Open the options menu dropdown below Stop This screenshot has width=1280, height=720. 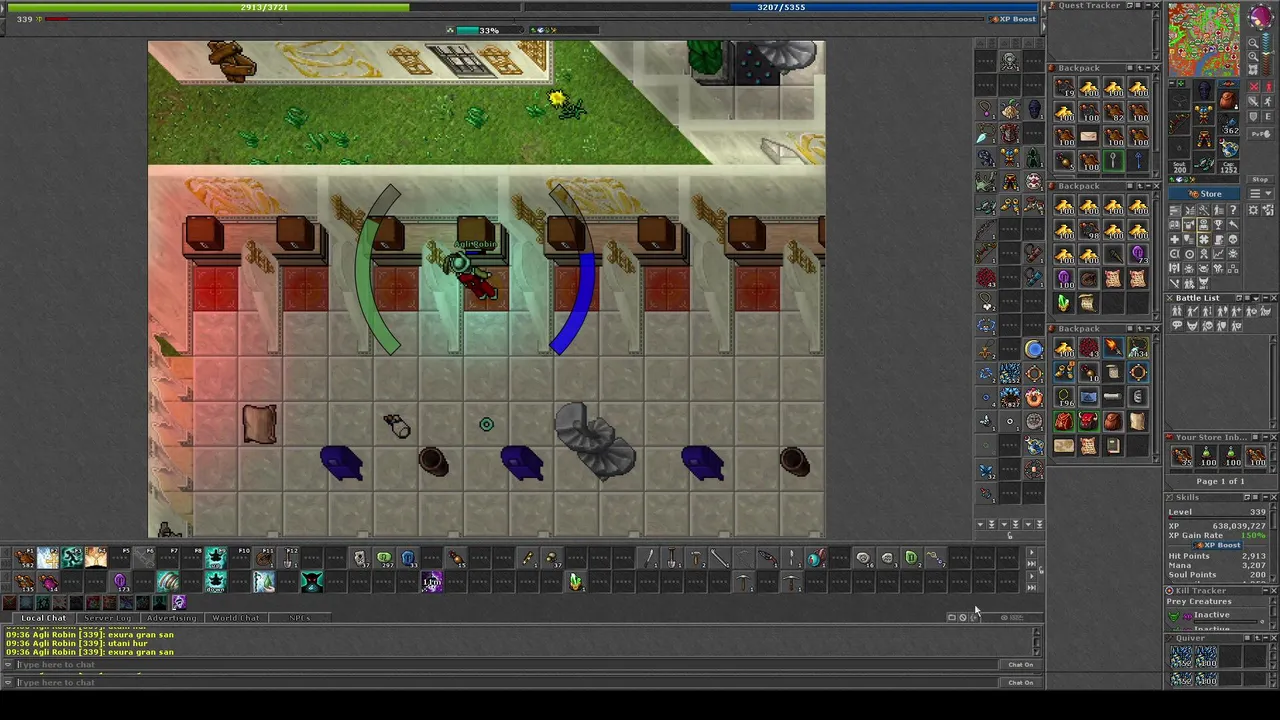pyautogui.click(x=1260, y=194)
